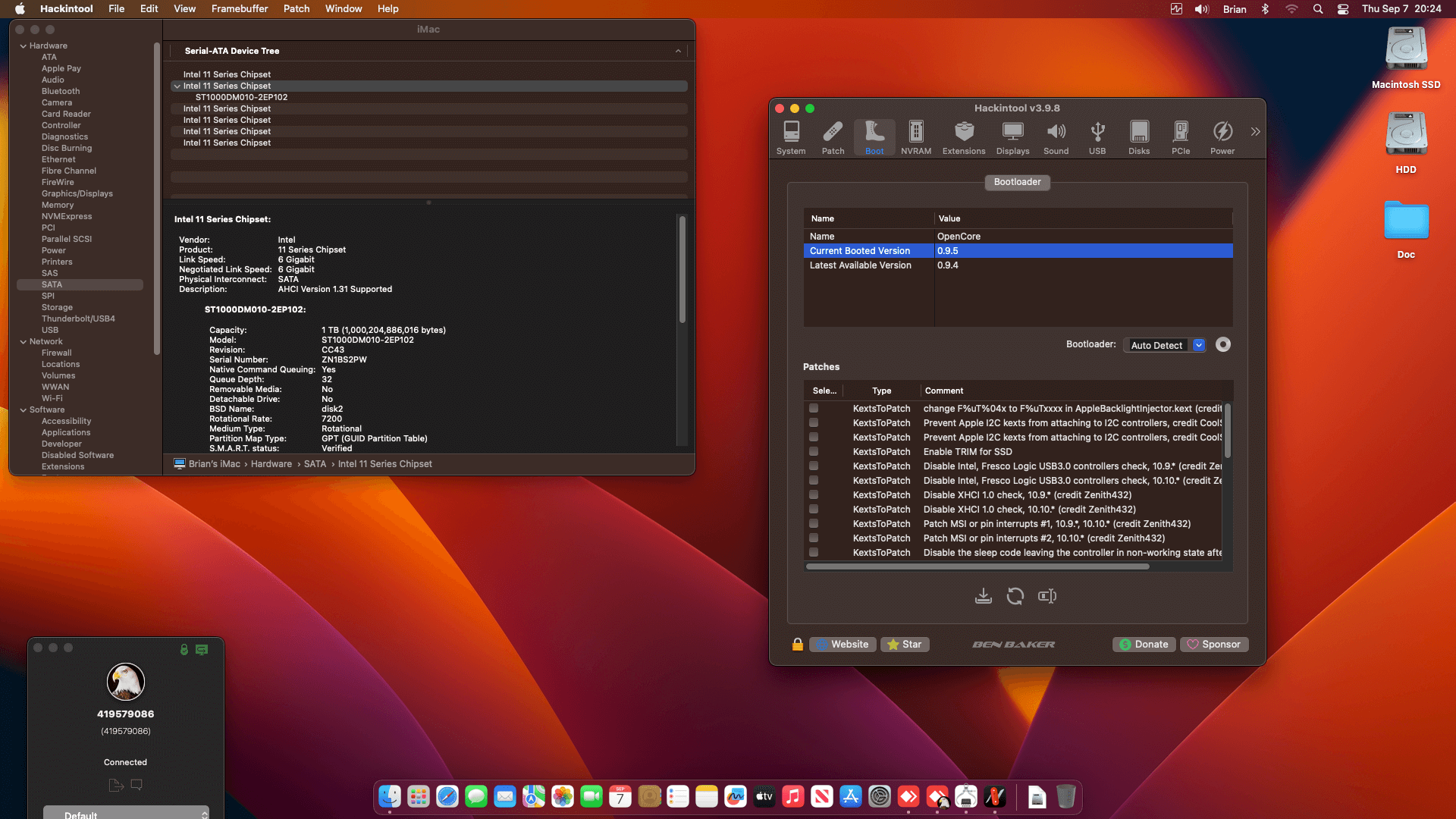Screen dimensions: 1456x819
Task: Open the Displays section
Action: [x=1012, y=136]
